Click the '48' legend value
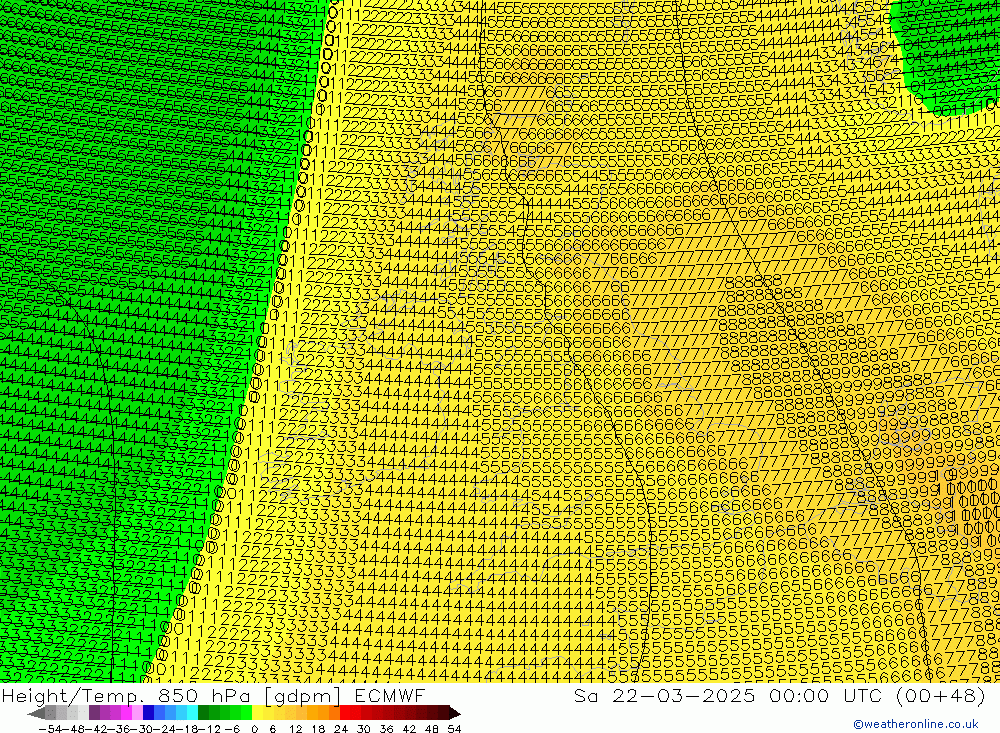1000x733 pixels. tap(432, 729)
